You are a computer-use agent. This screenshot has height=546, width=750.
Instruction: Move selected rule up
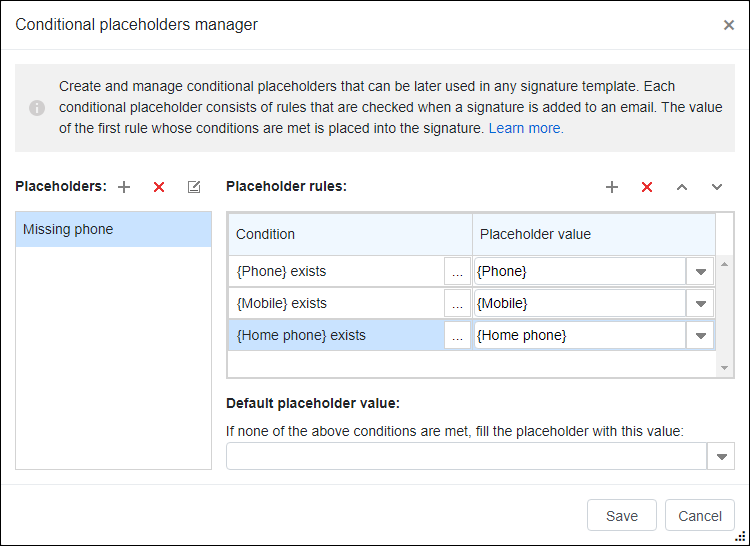[x=682, y=187]
